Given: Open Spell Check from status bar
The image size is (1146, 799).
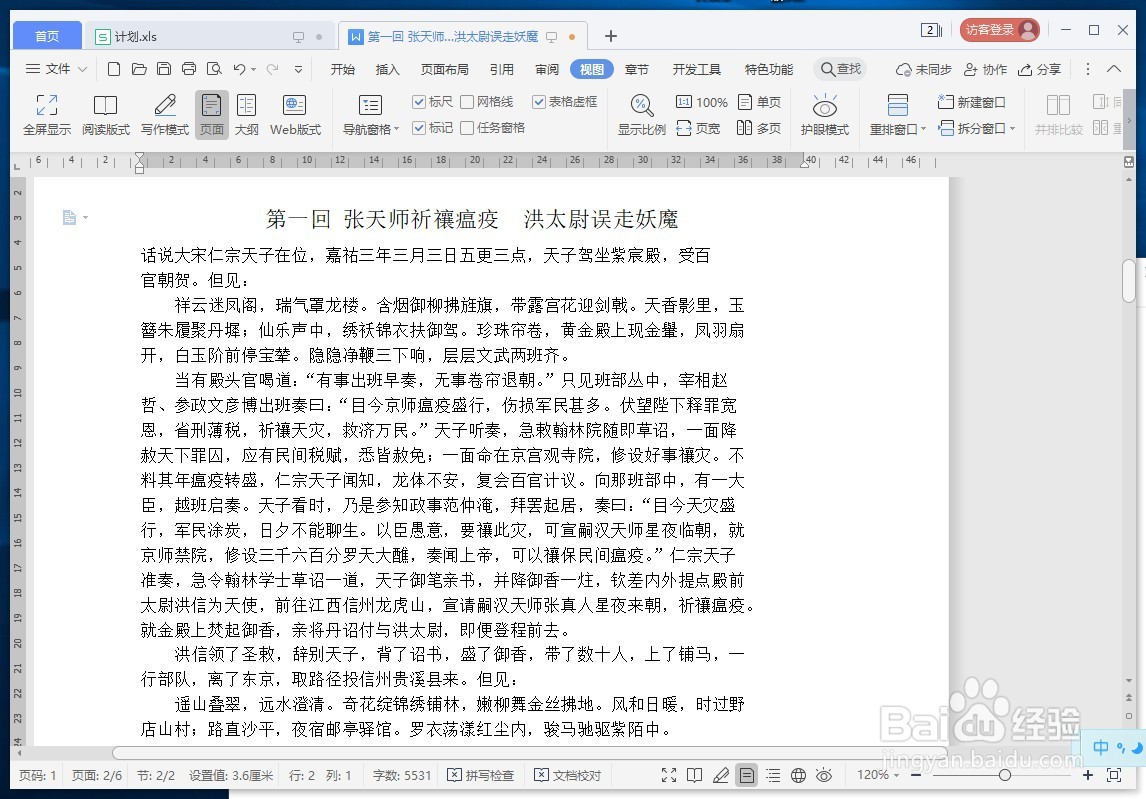Looking at the screenshot, I should 481,775.
